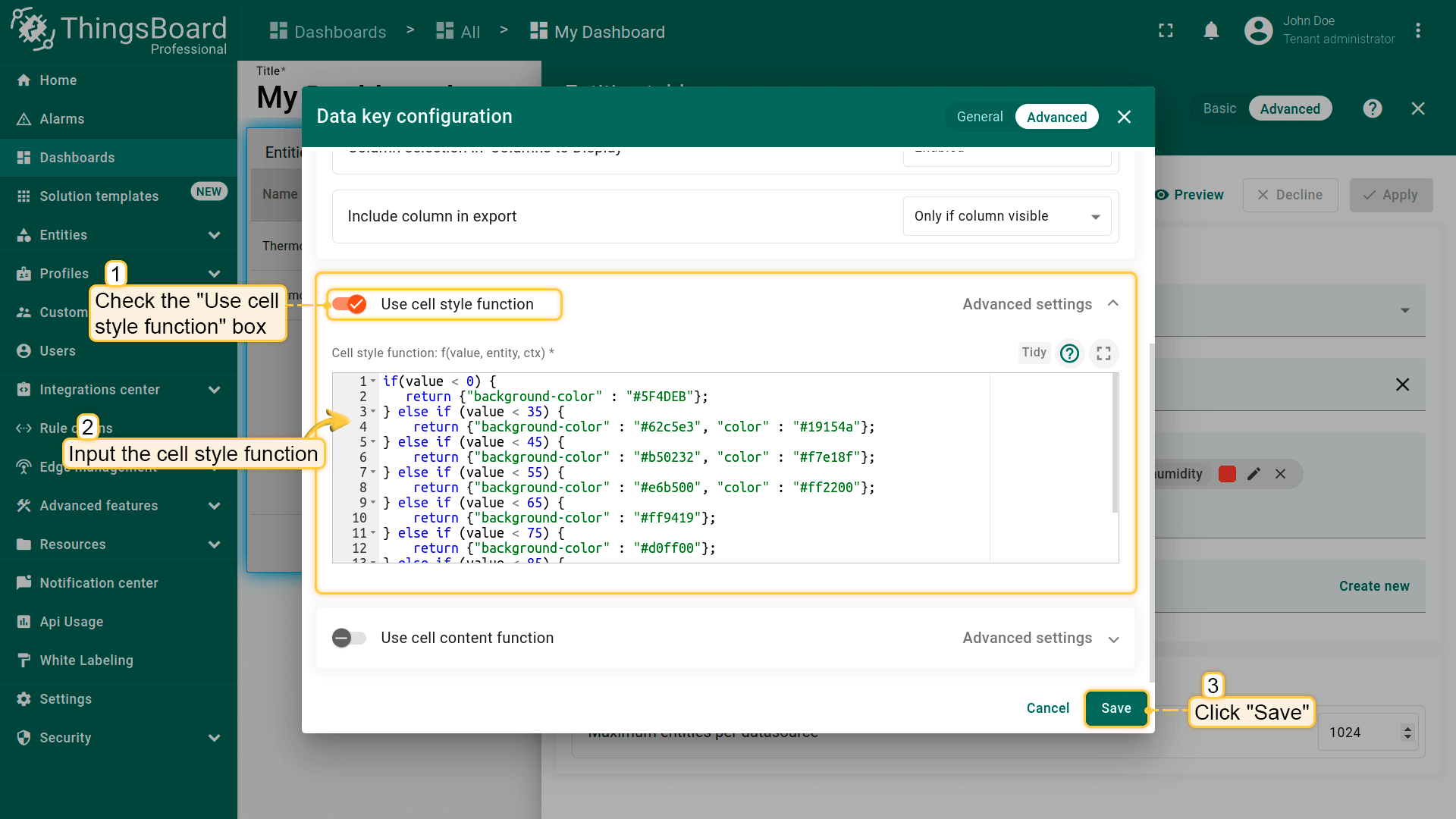Click the red humidity color swatch

tap(1227, 474)
